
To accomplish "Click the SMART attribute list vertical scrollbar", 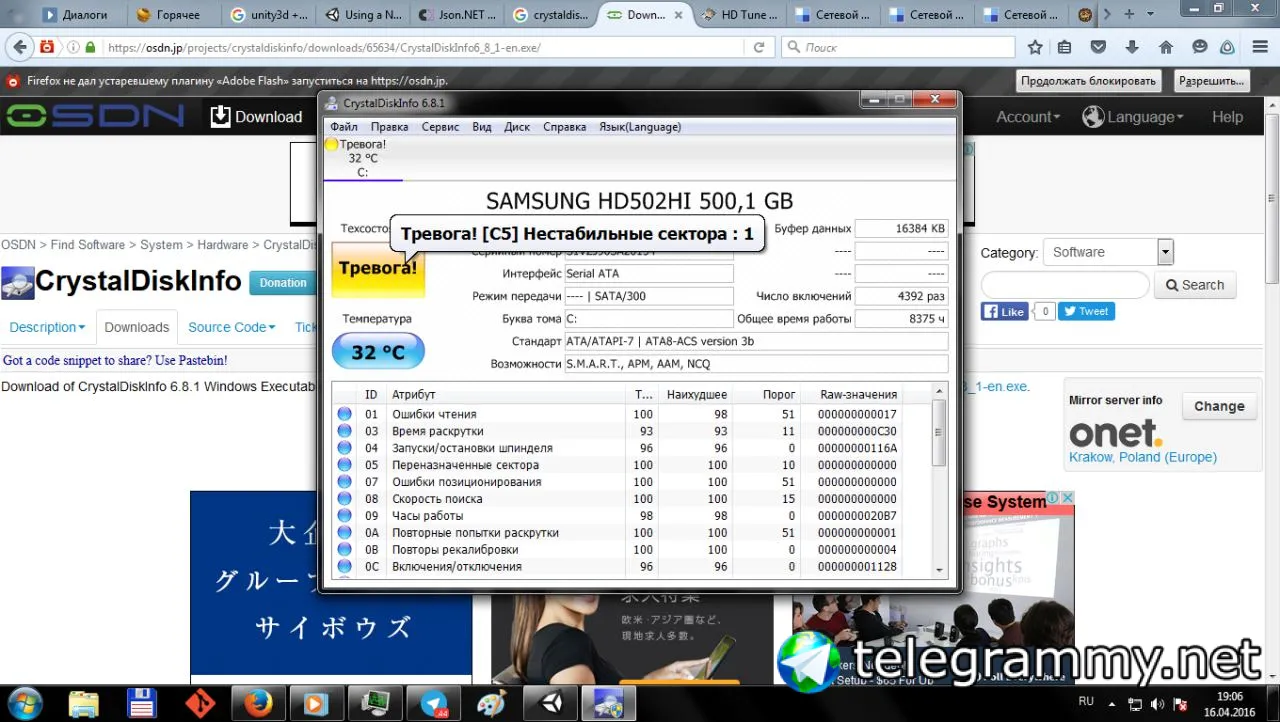I will (x=939, y=480).
